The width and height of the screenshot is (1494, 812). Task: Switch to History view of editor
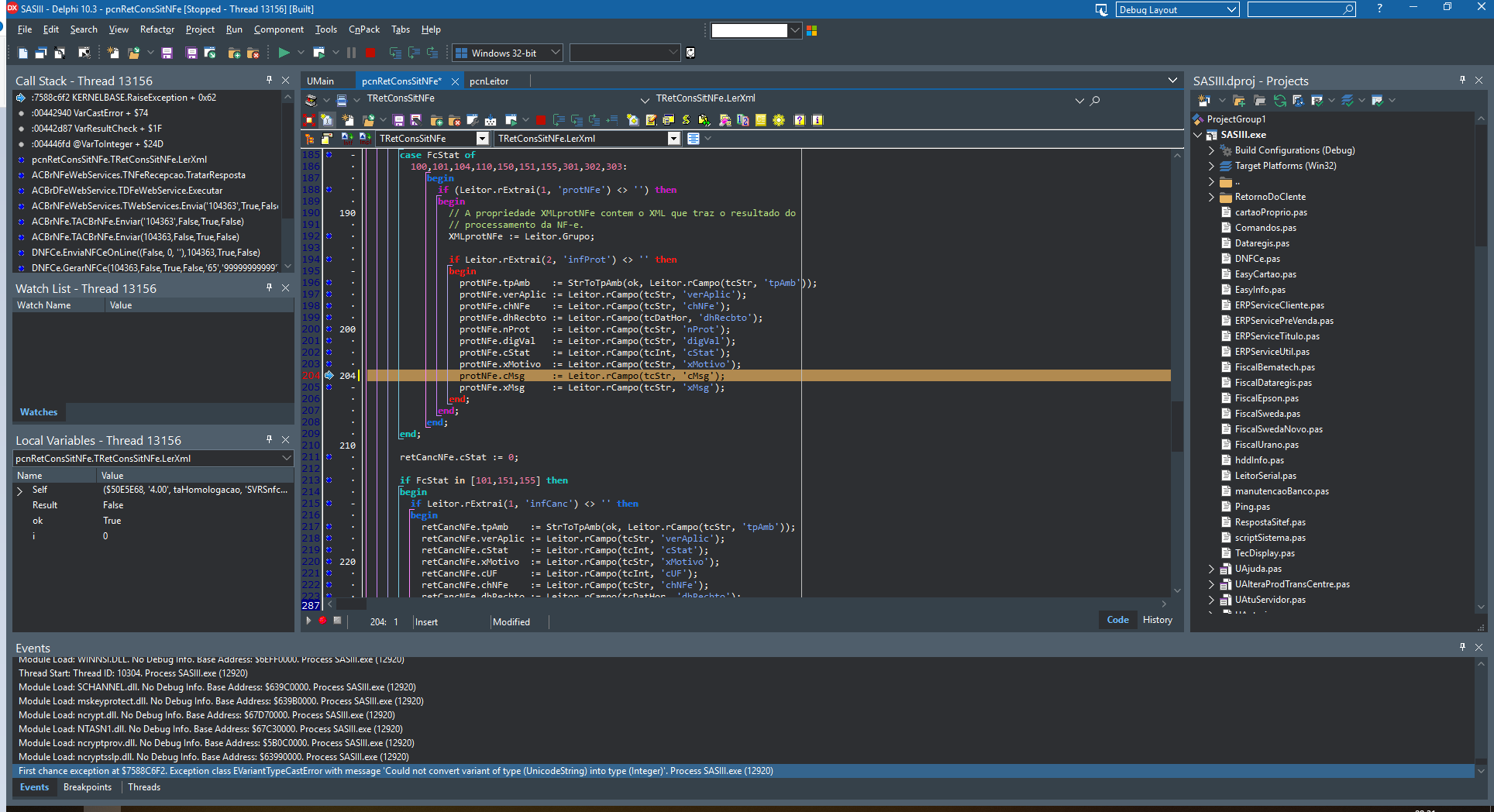pyautogui.click(x=1157, y=620)
